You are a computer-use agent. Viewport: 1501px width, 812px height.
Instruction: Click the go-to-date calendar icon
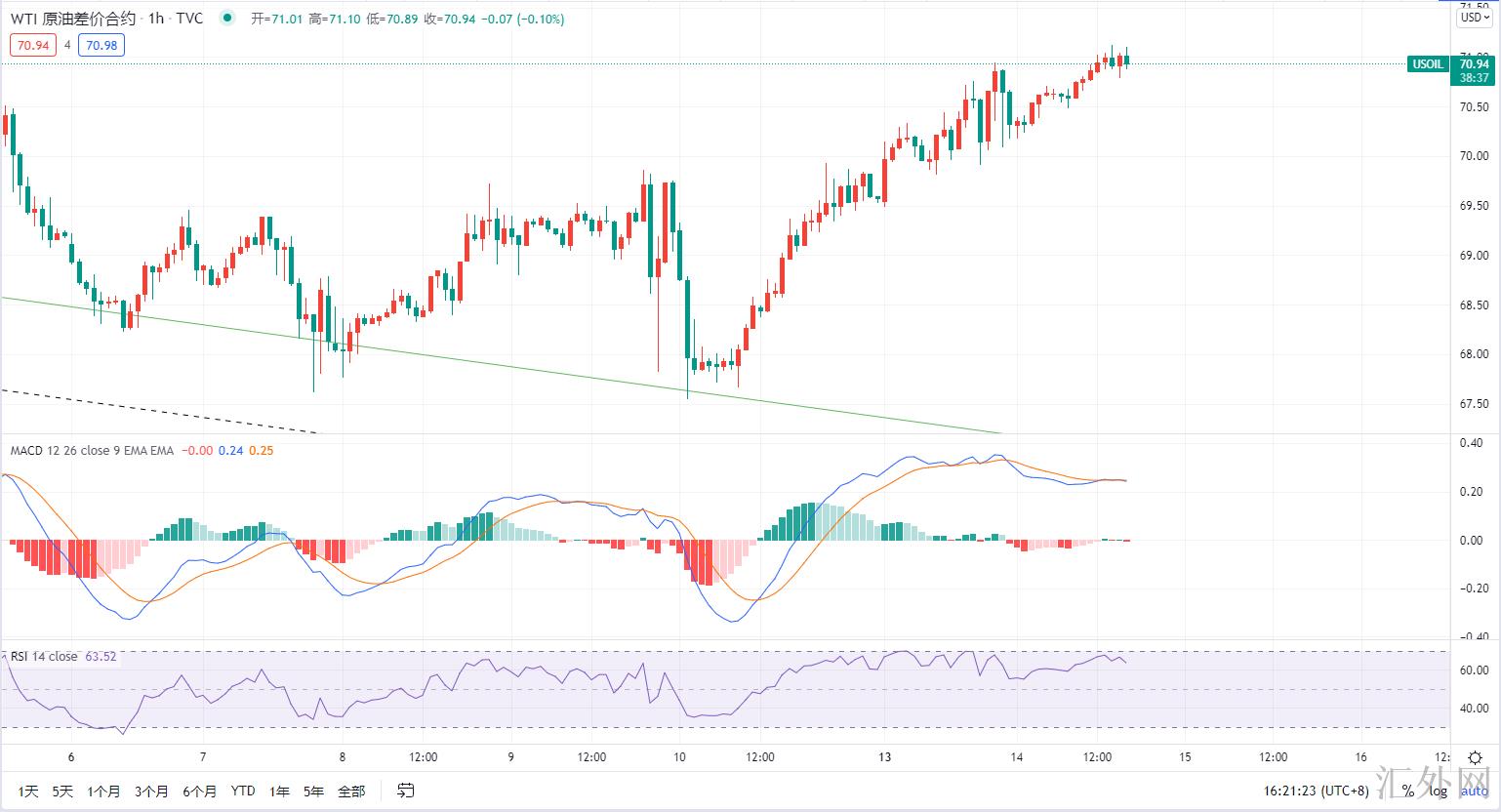(406, 791)
